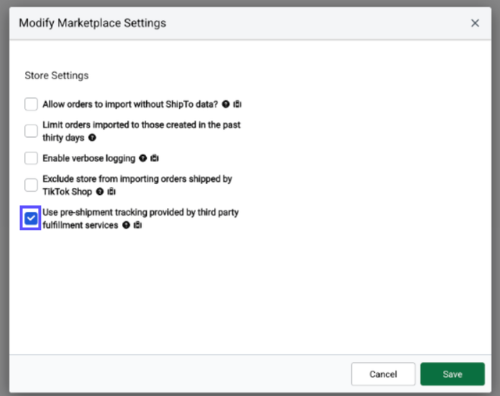Open help icon next to verbose logging

pos(143,158)
